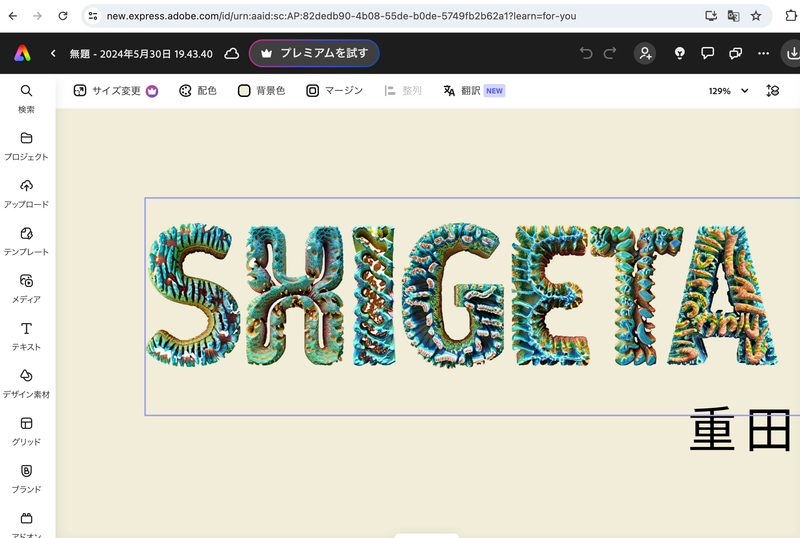The image size is (800, 538).
Task: Click the browser translate page icon
Action: [734, 16]
